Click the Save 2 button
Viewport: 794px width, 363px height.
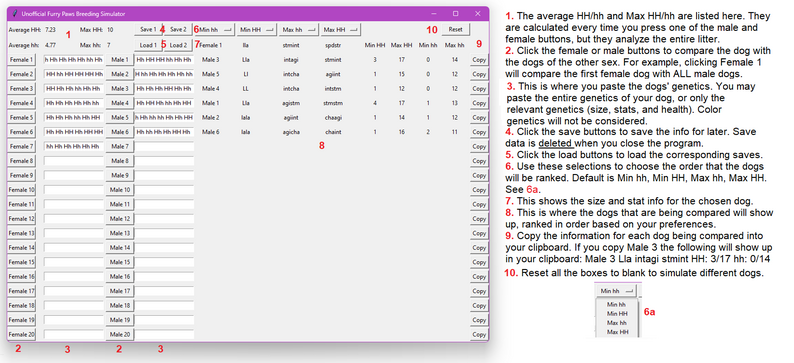click(x=178, y=29)
